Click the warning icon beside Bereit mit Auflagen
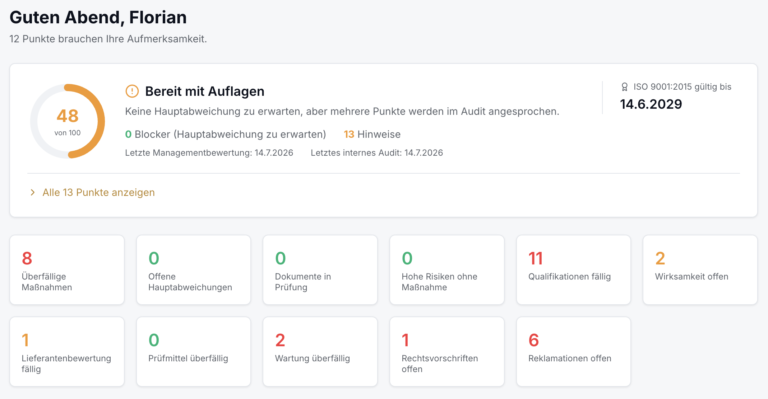The image size is (768, 399). pyautogui.click(x=132, y=91)
